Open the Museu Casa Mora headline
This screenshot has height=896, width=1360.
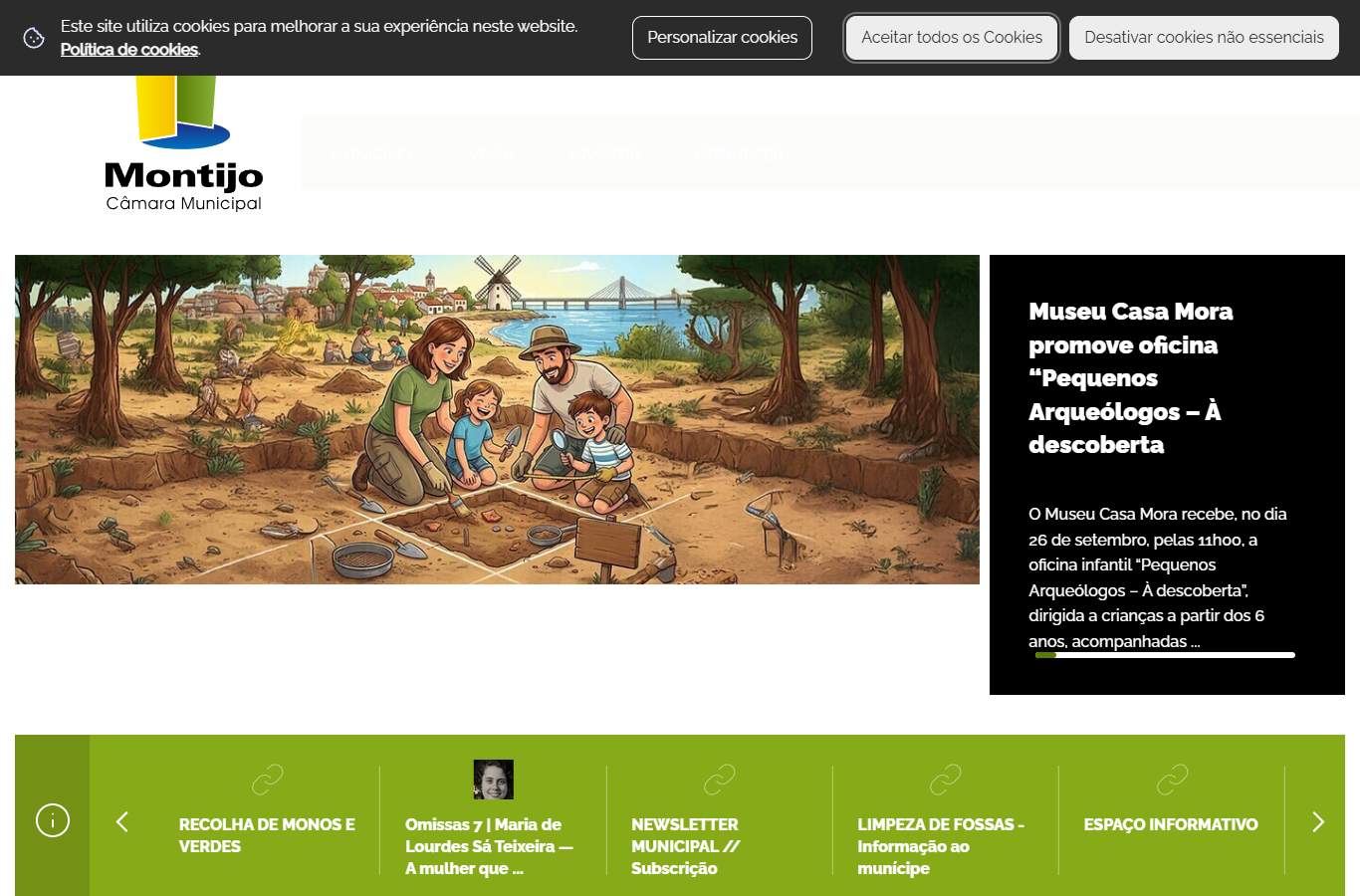point(1130,378)
